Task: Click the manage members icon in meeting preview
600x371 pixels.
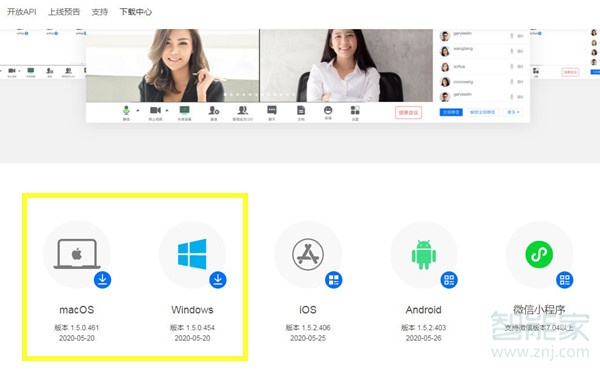Action: click(x=243, y=111)
